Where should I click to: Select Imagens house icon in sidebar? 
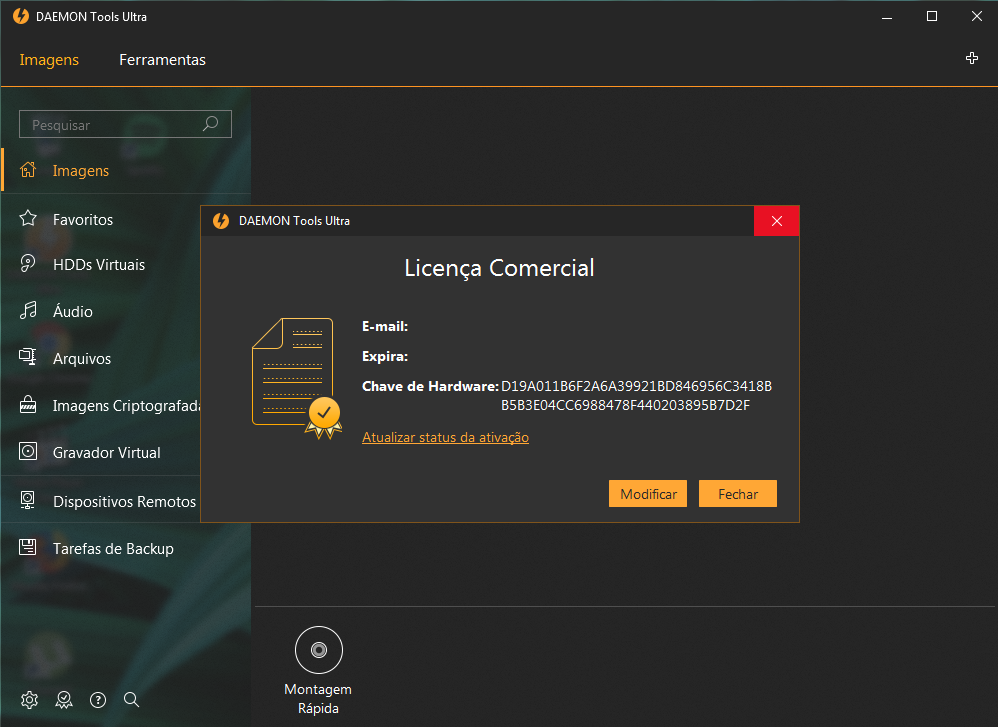pyautogui.click(x=28, y=170)
